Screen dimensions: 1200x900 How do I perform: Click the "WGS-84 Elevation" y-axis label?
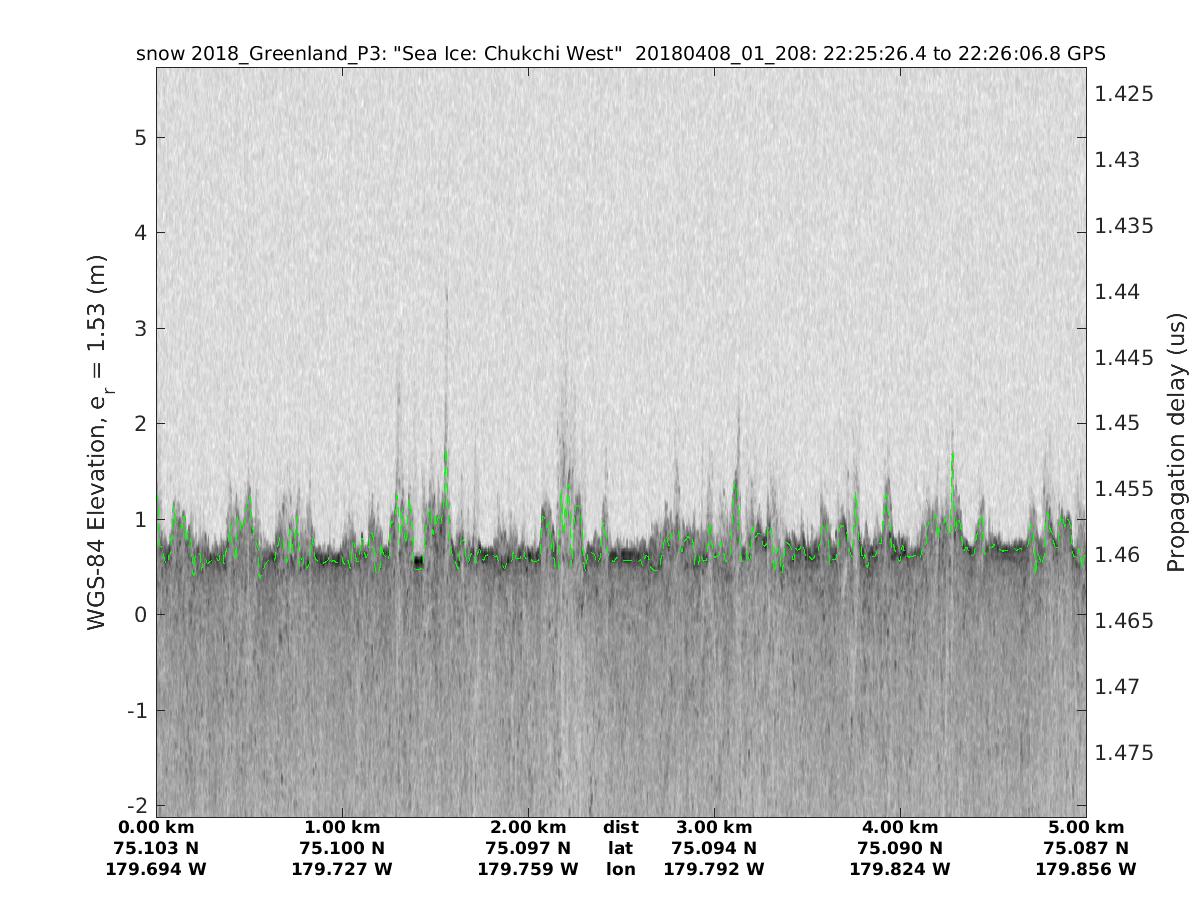[97, 441]
